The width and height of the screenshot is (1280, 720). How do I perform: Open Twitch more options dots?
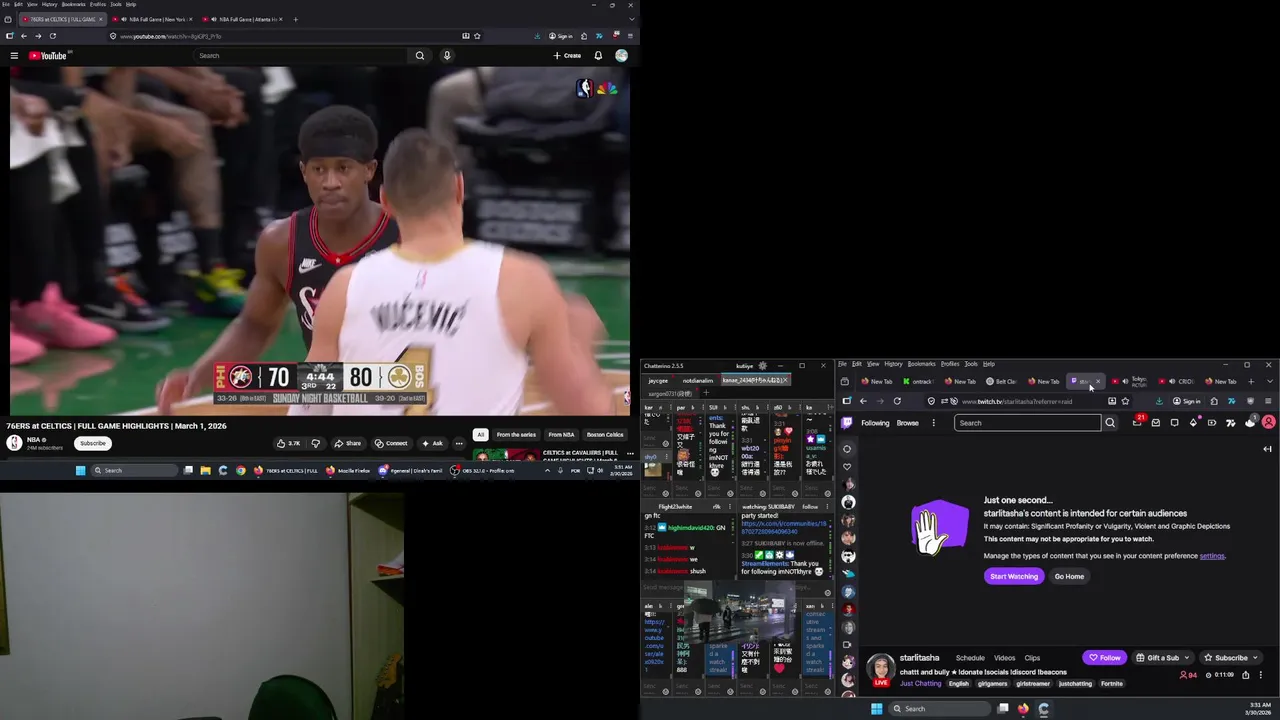point(934,423)
